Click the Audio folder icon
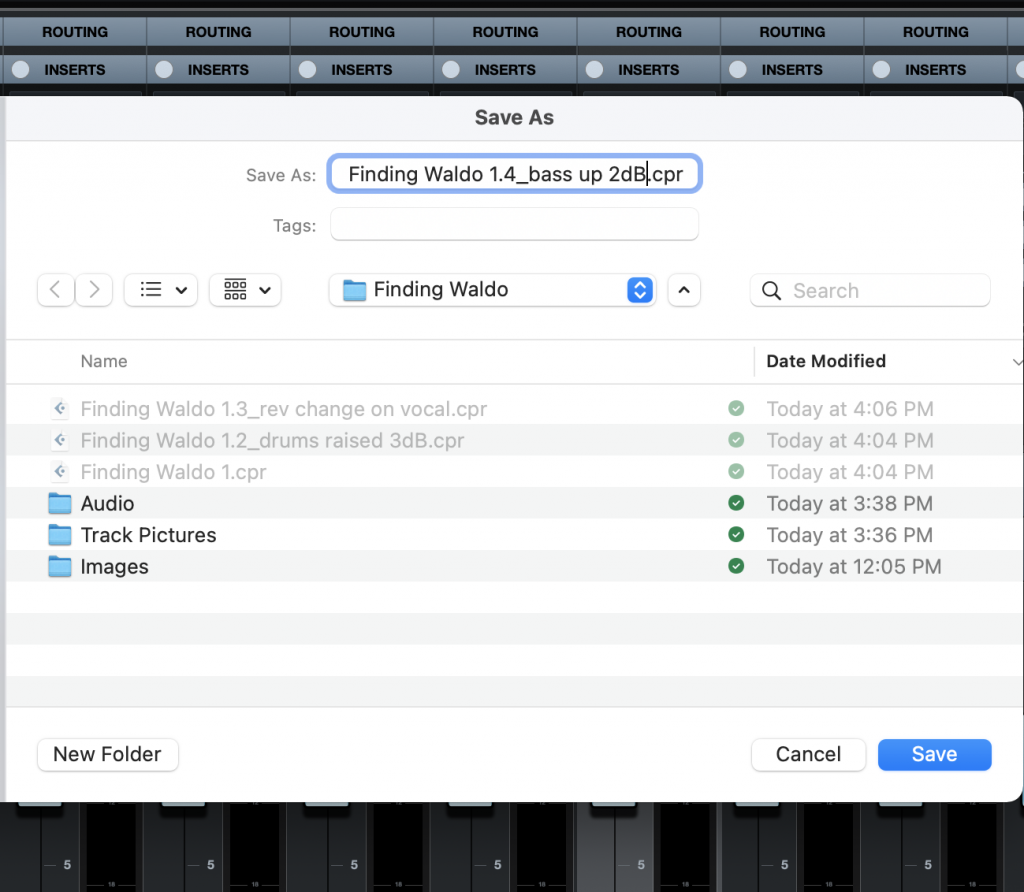 pos(60,503)
